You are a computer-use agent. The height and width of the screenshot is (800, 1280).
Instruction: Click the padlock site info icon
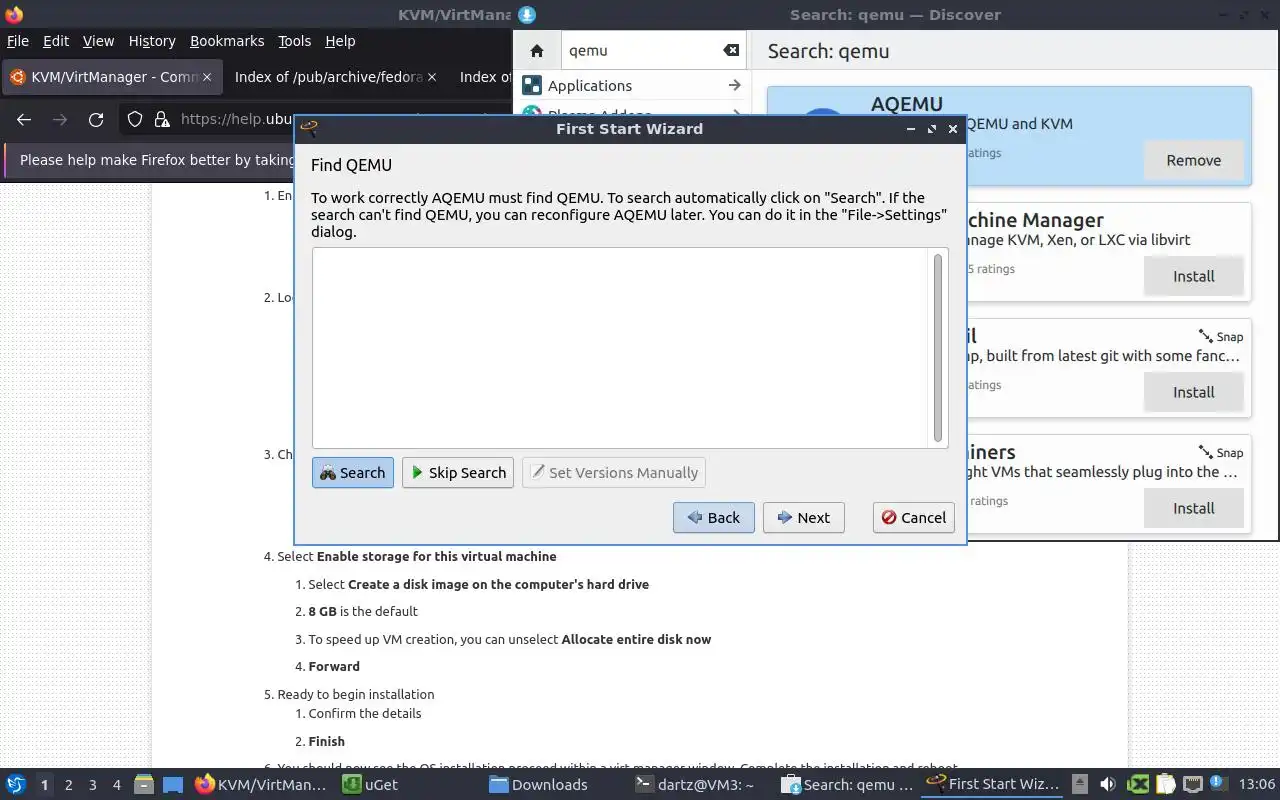pyautogui.click(x=162, y=120)
